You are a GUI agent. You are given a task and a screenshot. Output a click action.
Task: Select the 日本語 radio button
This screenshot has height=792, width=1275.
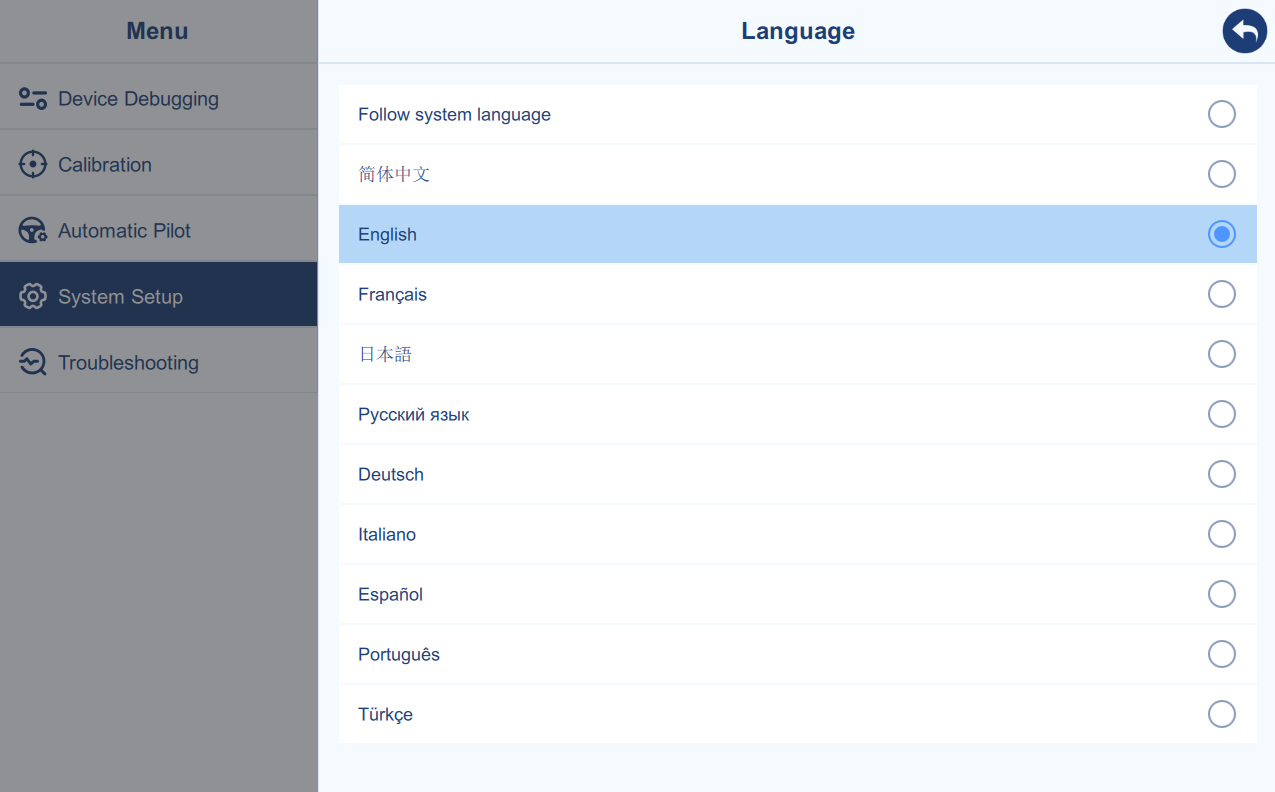tap(1221, 354)
